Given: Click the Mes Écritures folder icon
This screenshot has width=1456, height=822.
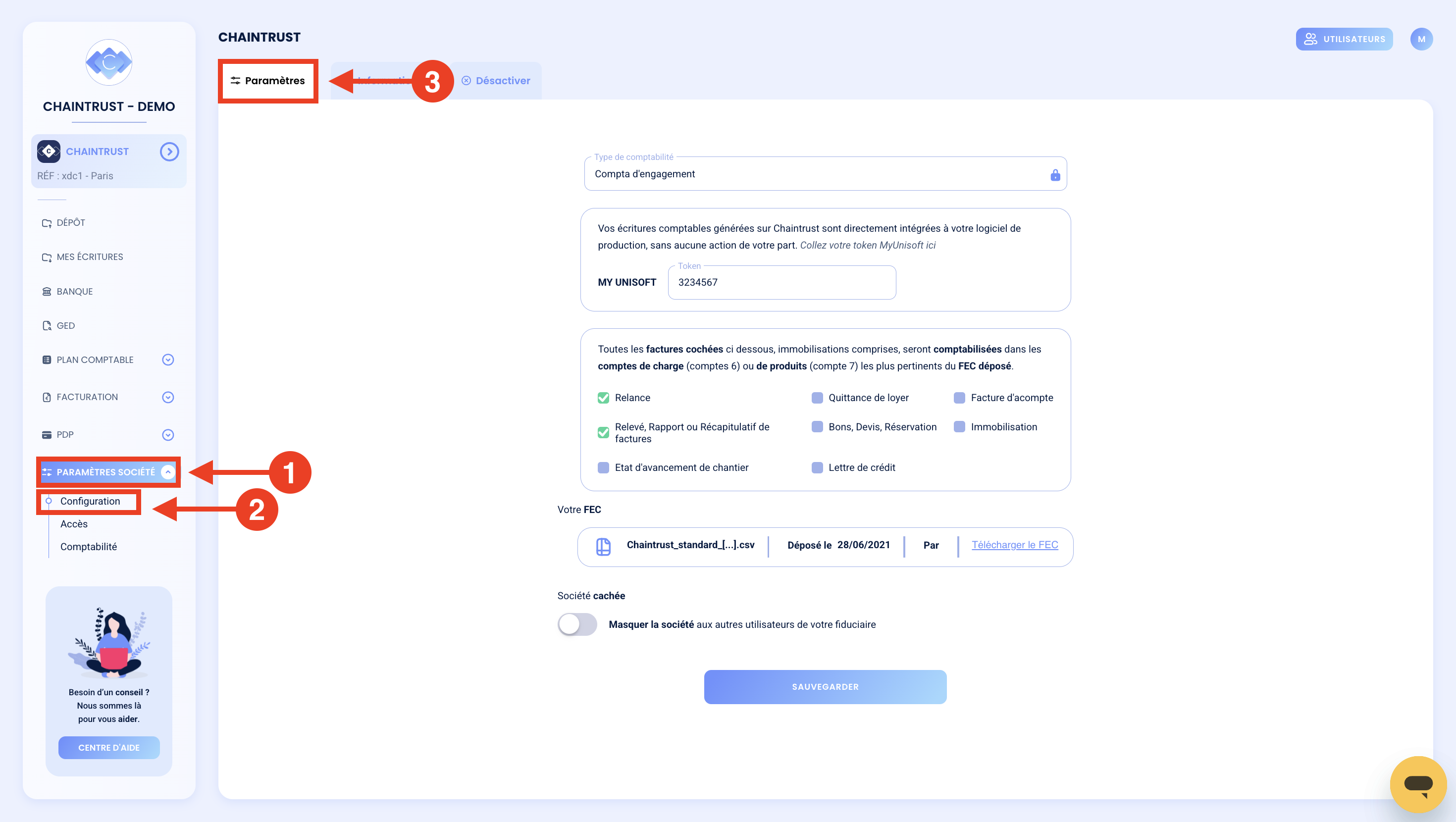Looking at the screenshot, I should pos(47,257).
